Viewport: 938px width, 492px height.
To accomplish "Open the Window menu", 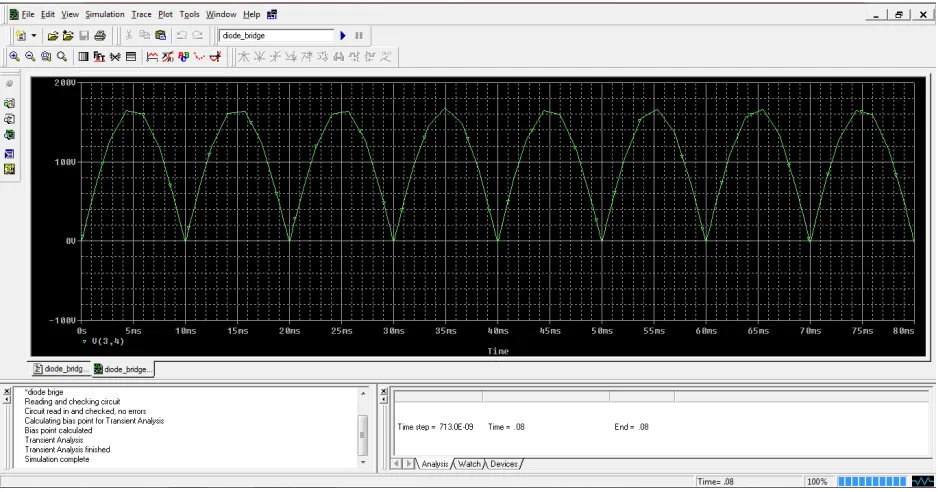I will point(221,14).
